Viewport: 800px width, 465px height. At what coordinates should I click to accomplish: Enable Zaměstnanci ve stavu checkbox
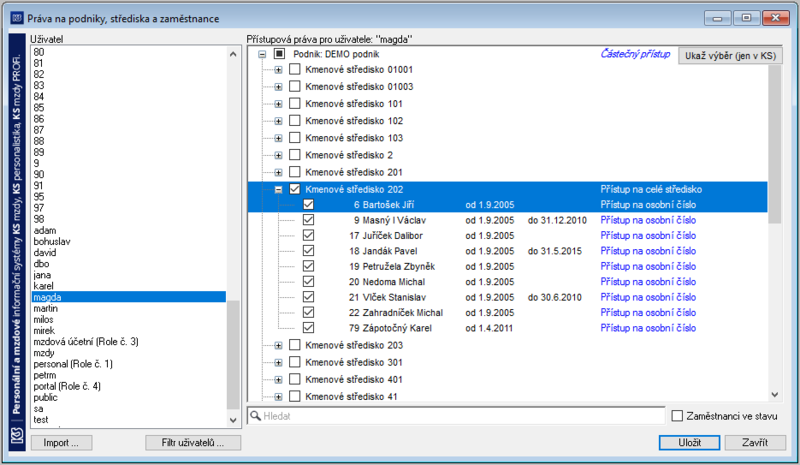tap(677, 416)
